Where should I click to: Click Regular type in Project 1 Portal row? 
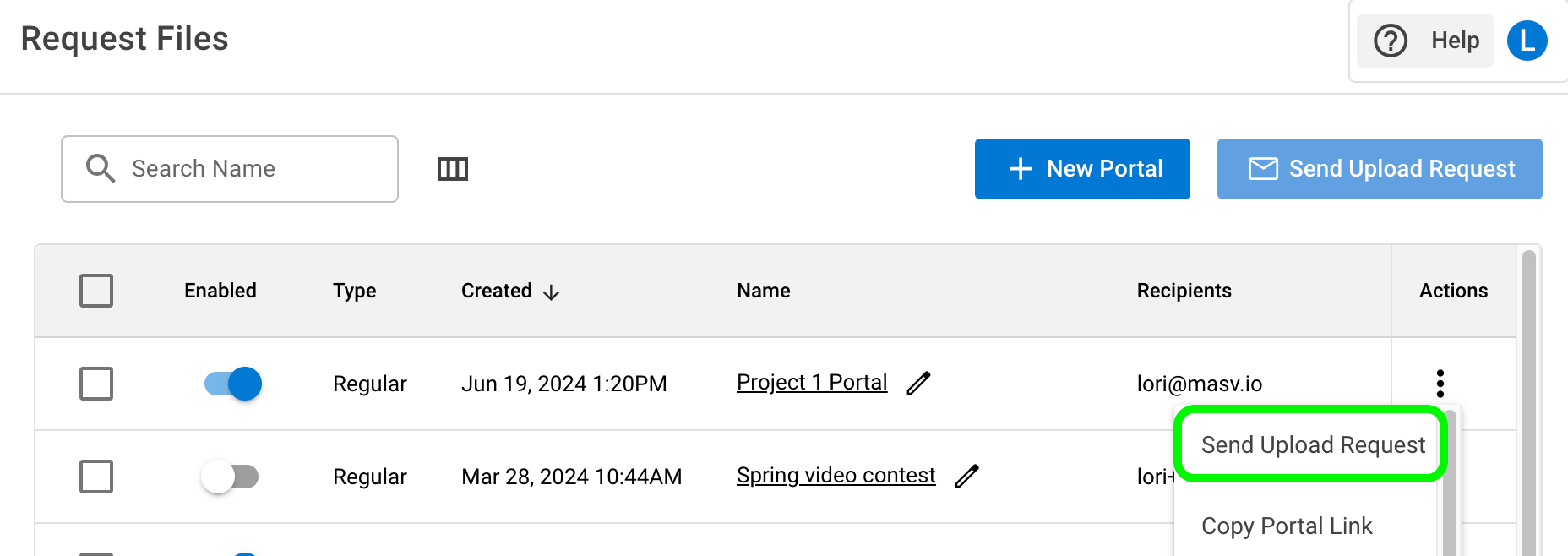click(x=370, y=384)
